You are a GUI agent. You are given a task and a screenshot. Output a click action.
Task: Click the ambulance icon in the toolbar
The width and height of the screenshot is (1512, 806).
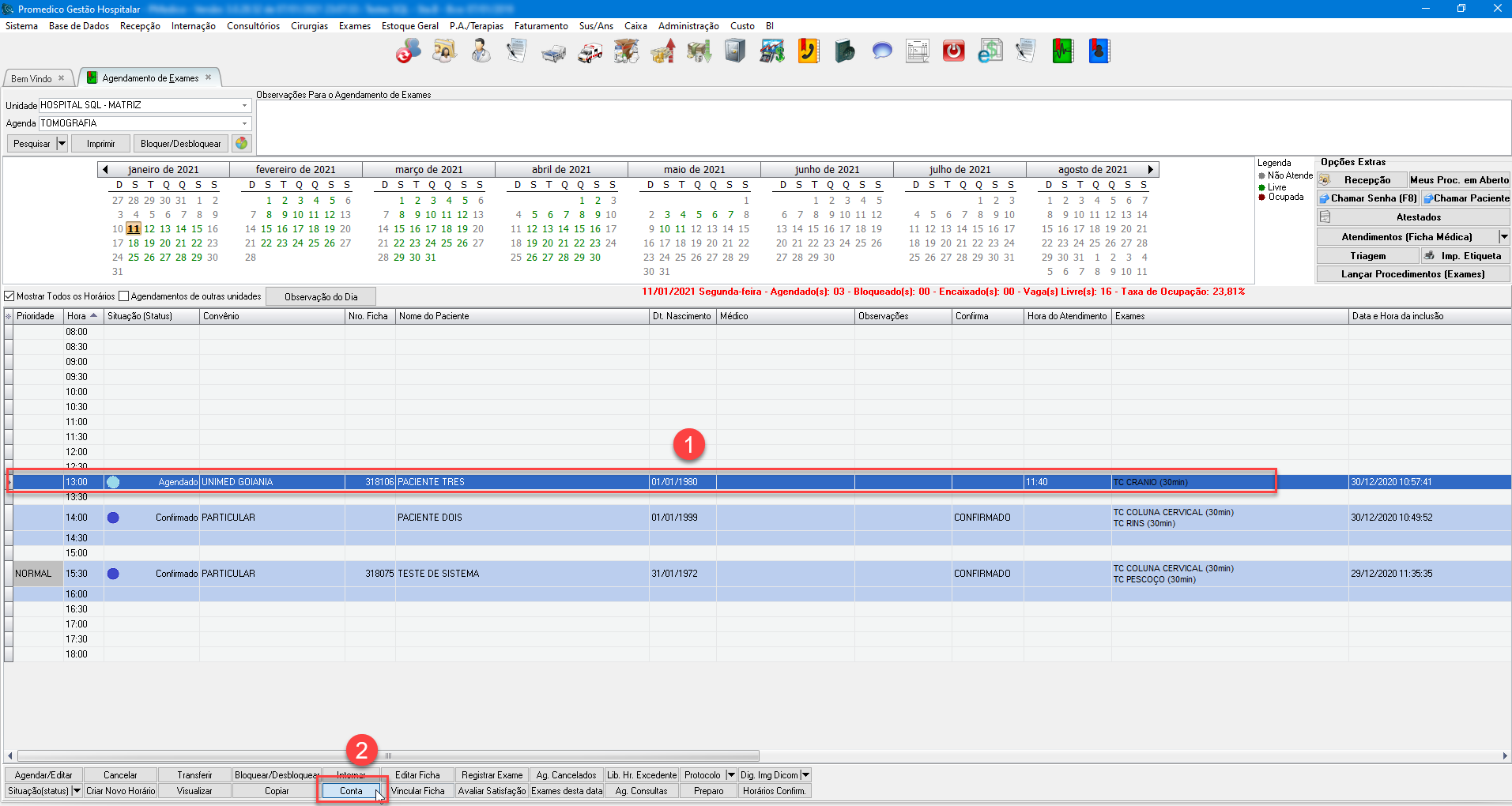(x=590, y=52)
